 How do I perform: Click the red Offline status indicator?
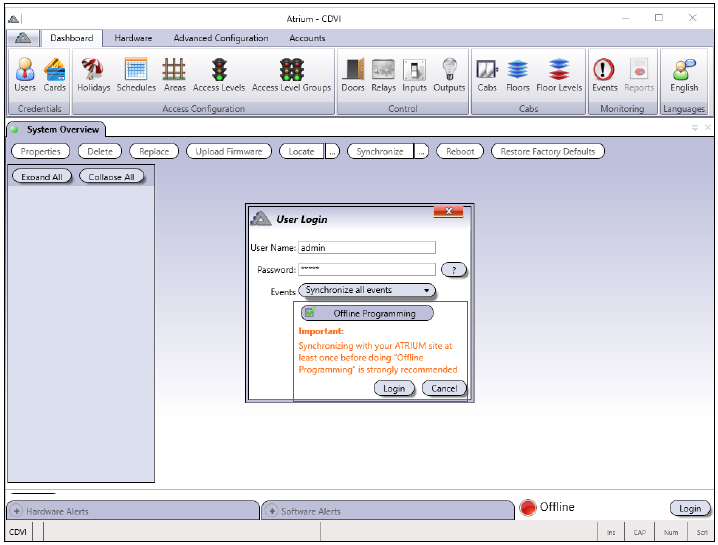point(528,507)
